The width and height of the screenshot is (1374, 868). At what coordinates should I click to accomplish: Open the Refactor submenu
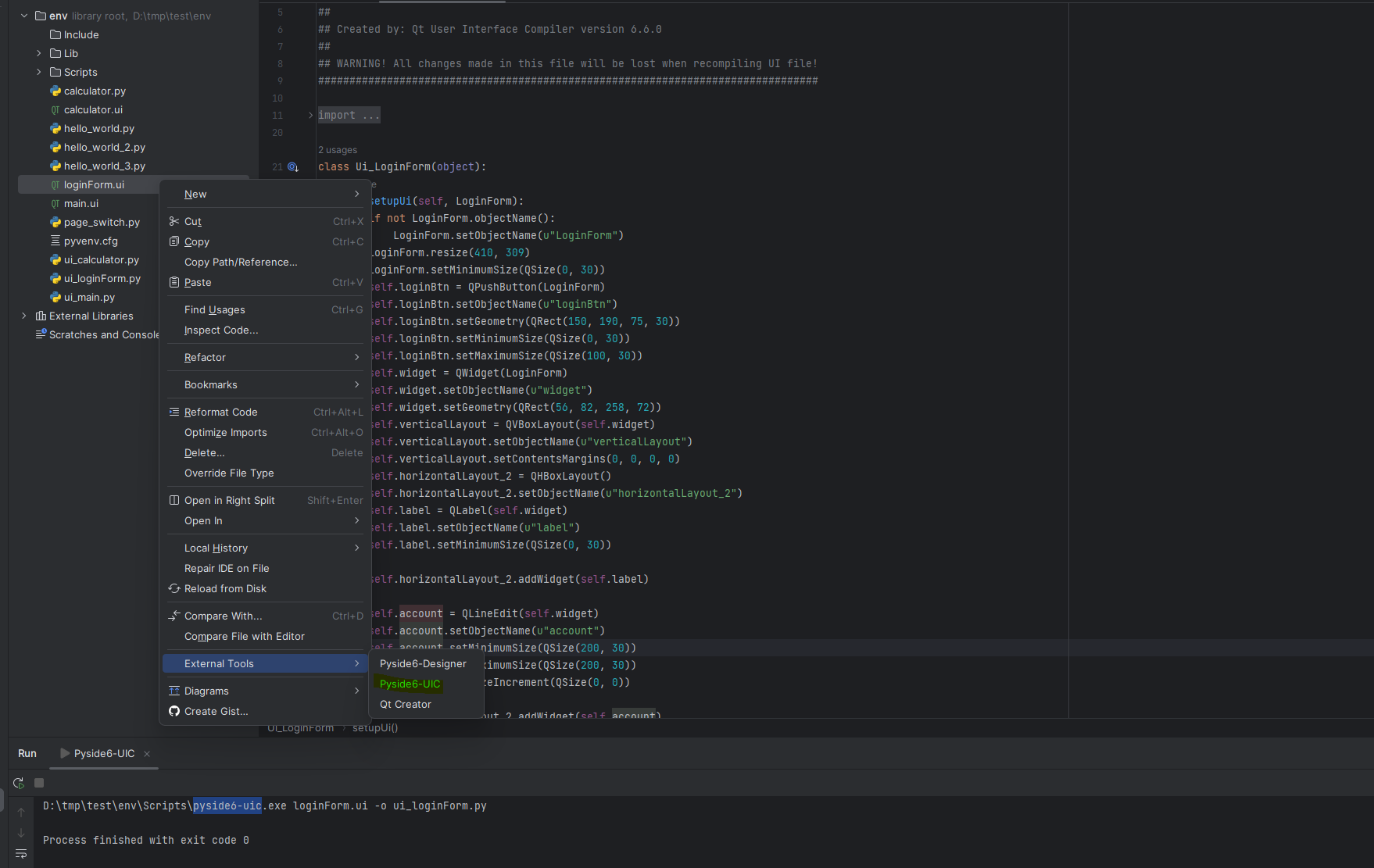(x=266, y=357)
